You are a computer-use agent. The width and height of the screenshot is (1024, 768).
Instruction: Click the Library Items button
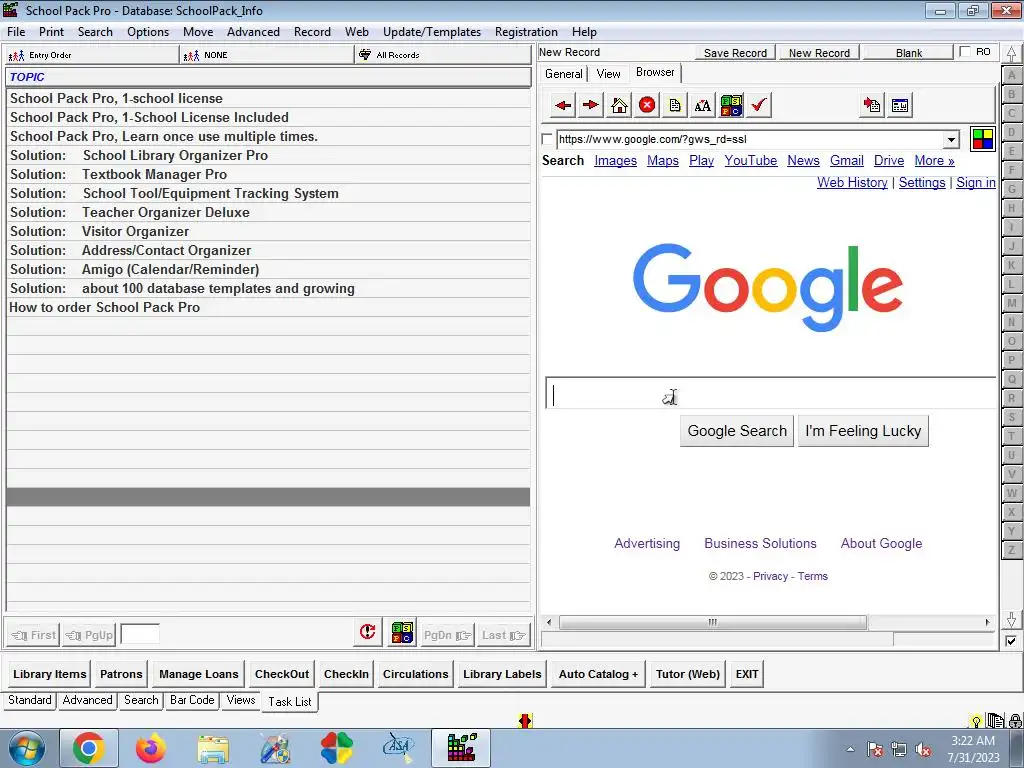point(50,674)
